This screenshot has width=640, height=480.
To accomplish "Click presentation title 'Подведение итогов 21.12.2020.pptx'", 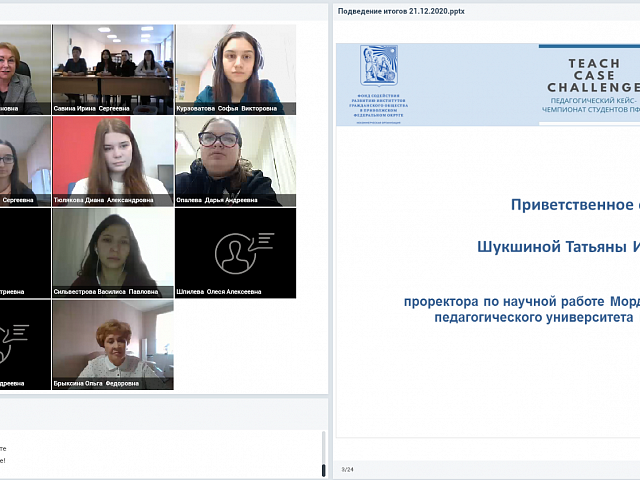I will coord(401,11).
